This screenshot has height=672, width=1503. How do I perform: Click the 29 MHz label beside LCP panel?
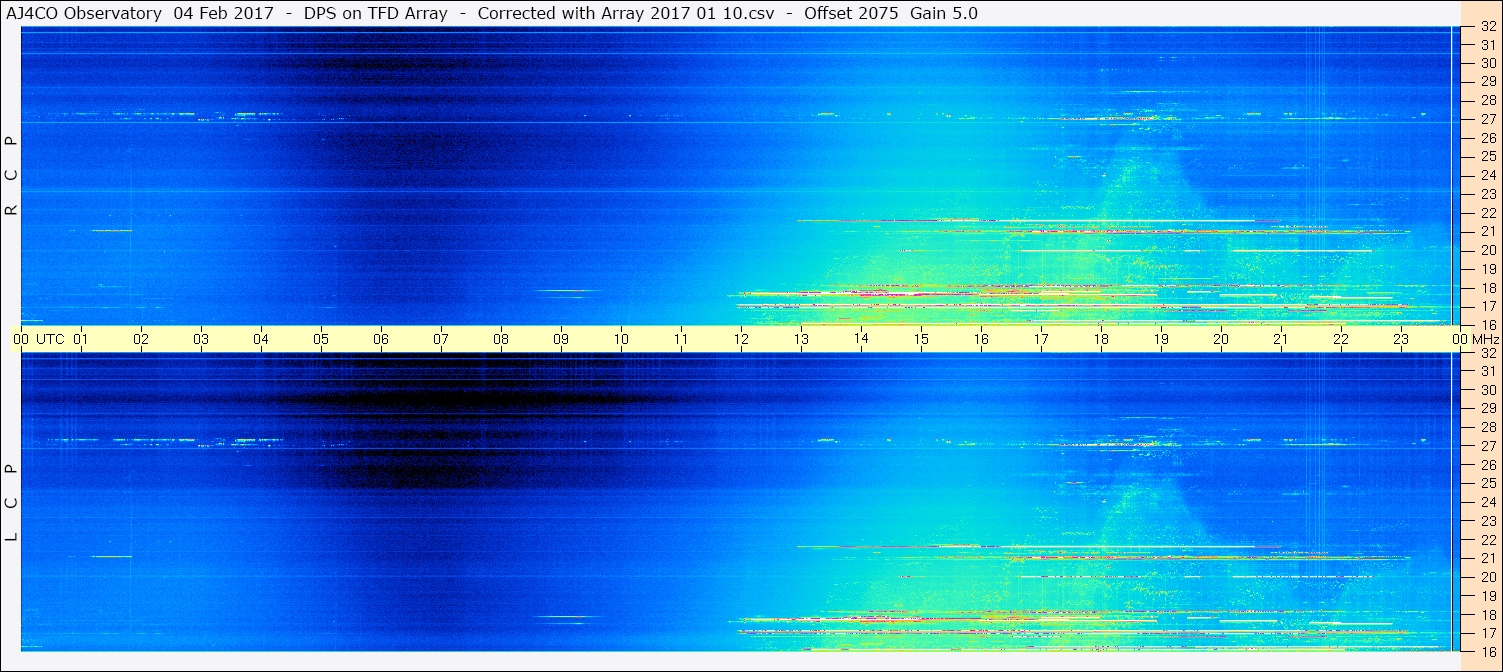[1488, 409]
